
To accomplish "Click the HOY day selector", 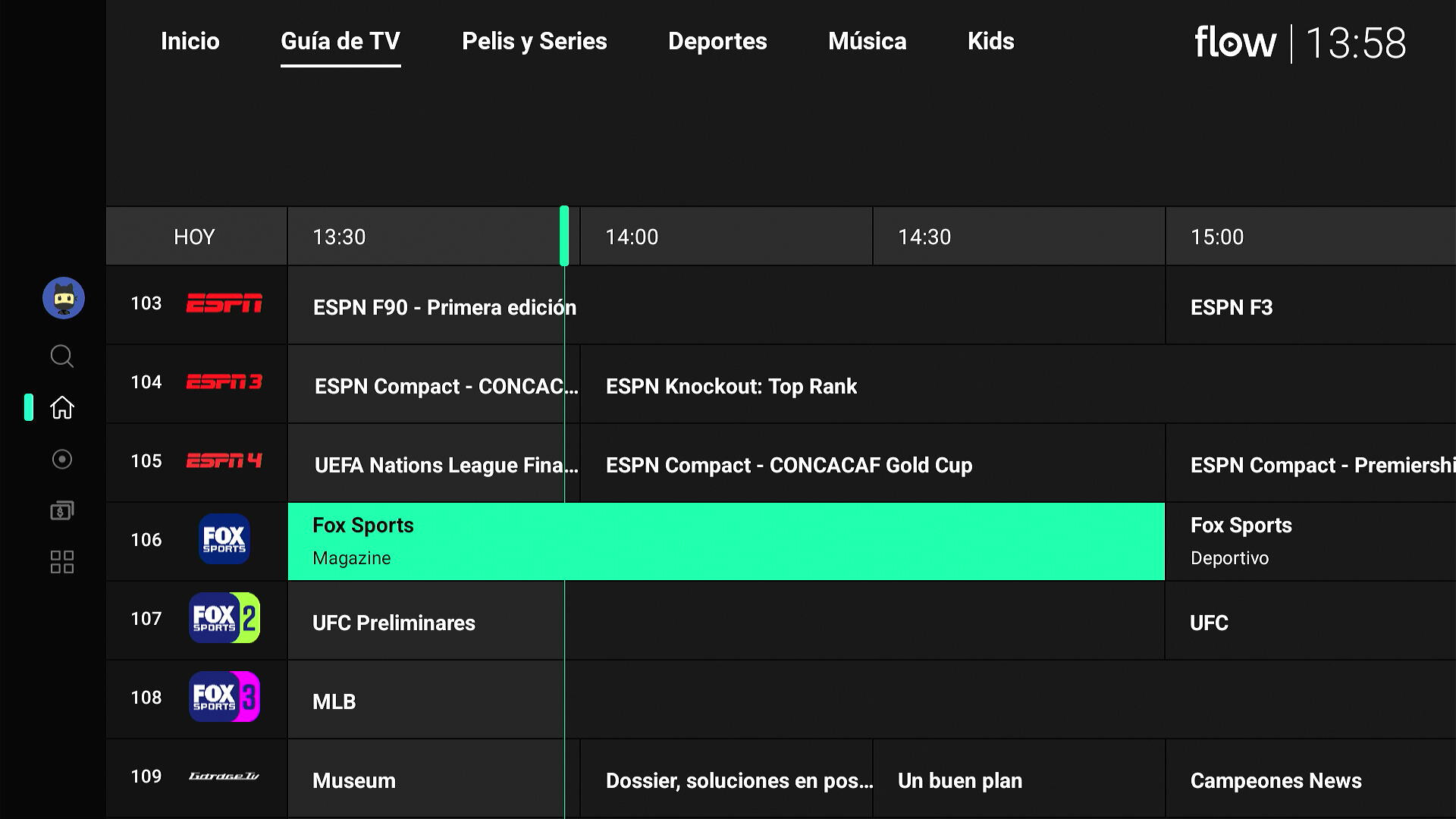I will (195, 237).
